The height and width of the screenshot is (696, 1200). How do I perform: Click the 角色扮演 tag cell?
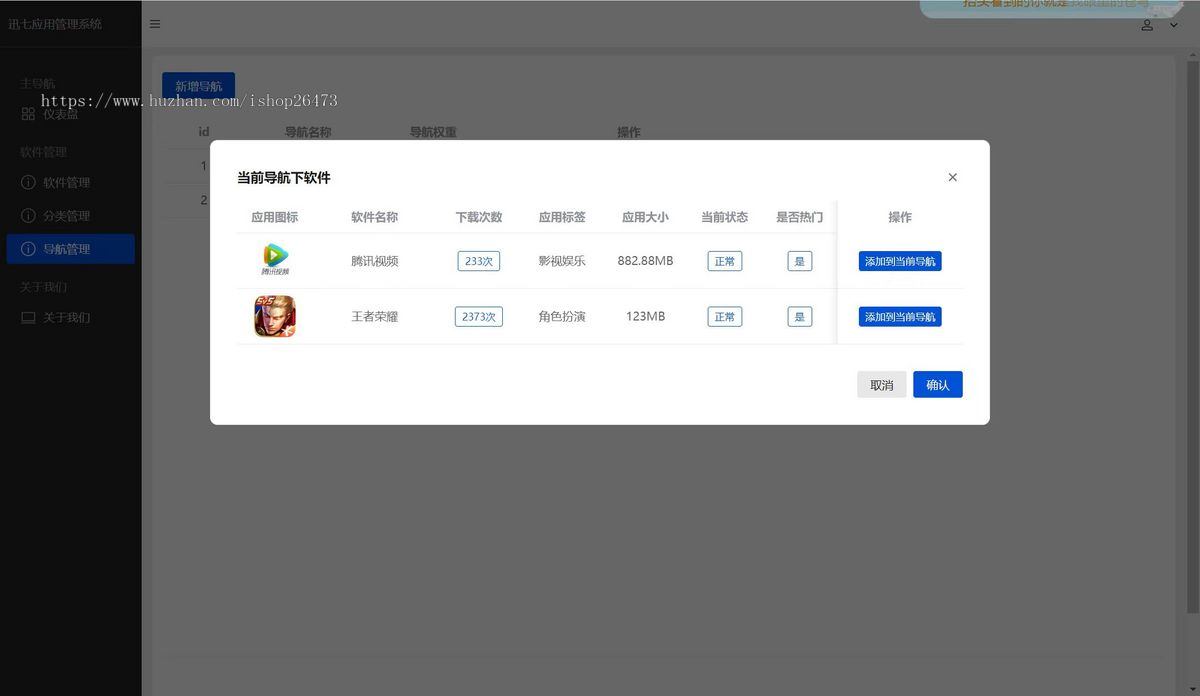coord(562,316)
